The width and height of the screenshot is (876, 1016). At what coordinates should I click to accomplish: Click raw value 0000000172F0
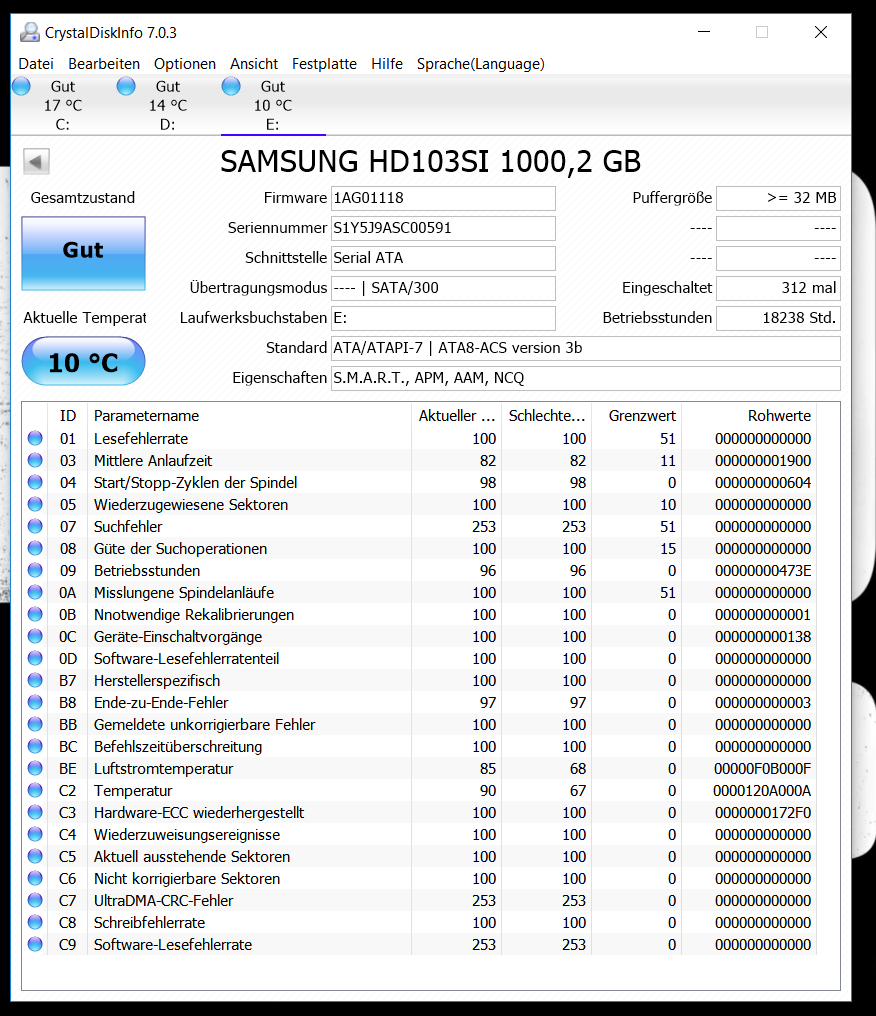coord(763,813)
